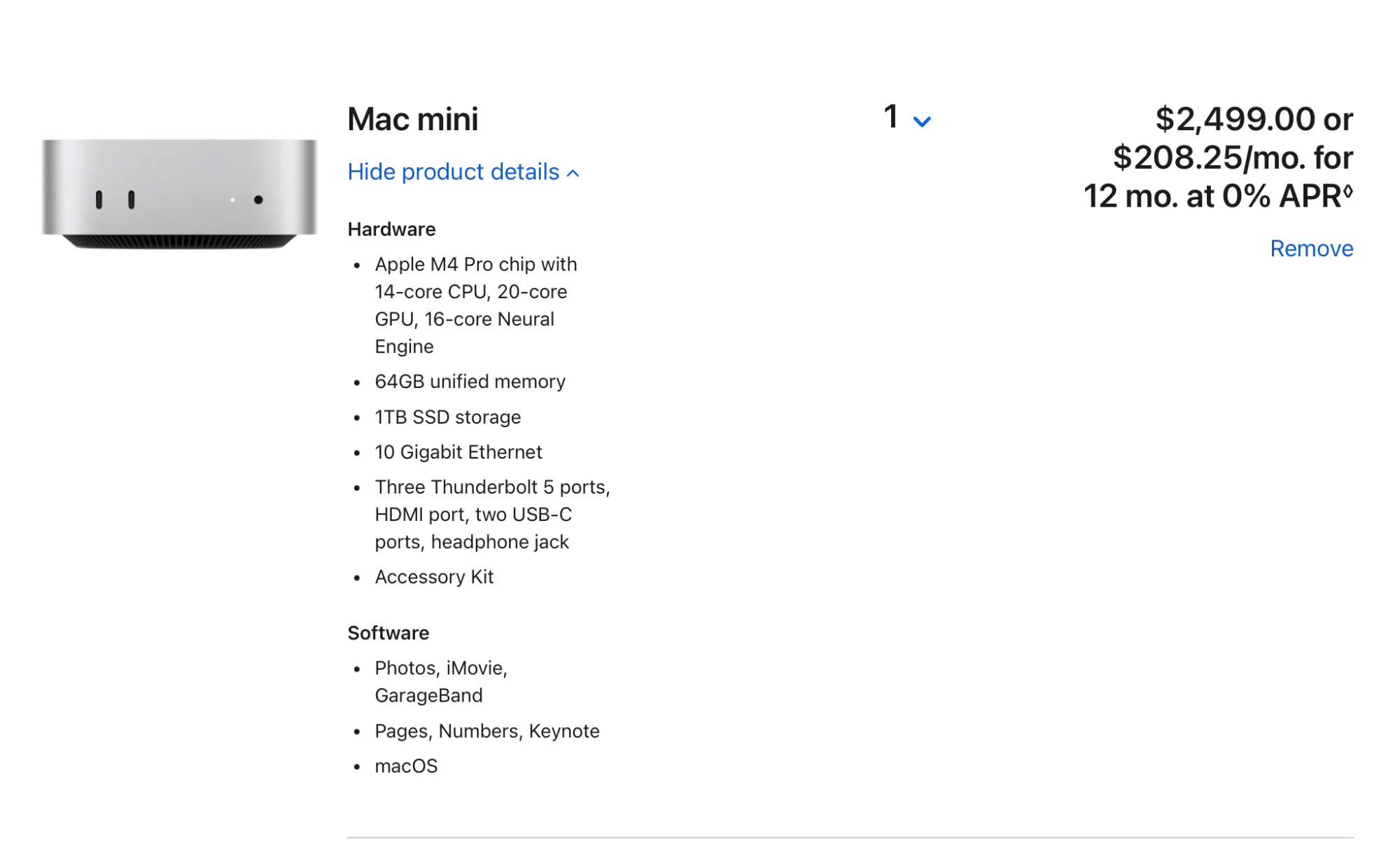Click the Pages, Numbers, Keynote item
Screen dimensions: 1400x850
click(486, 731)
